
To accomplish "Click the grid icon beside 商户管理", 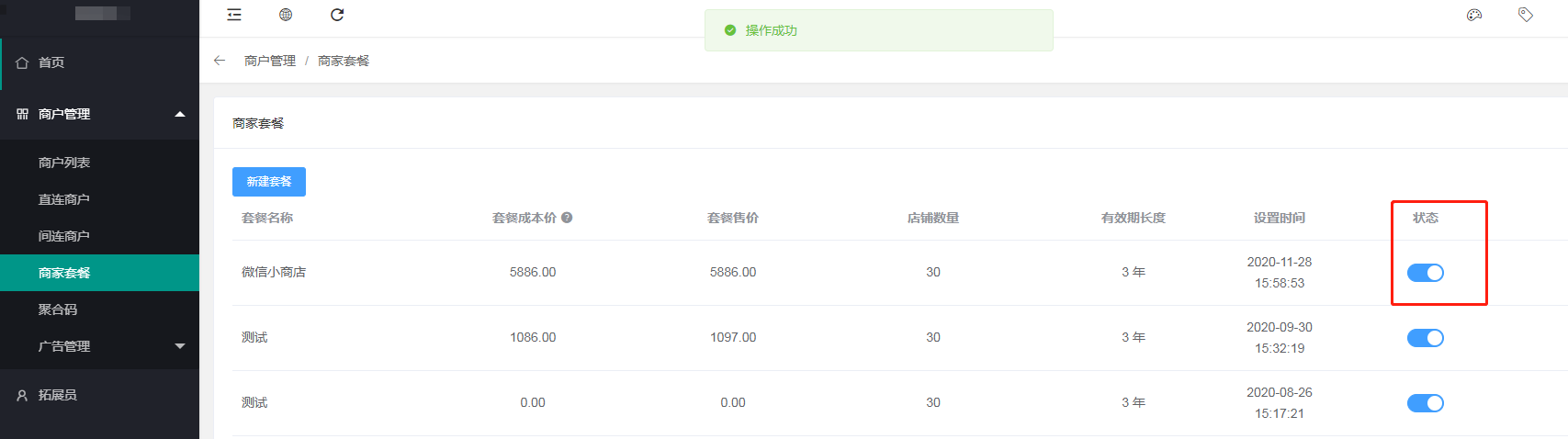I will pos(22,114).
